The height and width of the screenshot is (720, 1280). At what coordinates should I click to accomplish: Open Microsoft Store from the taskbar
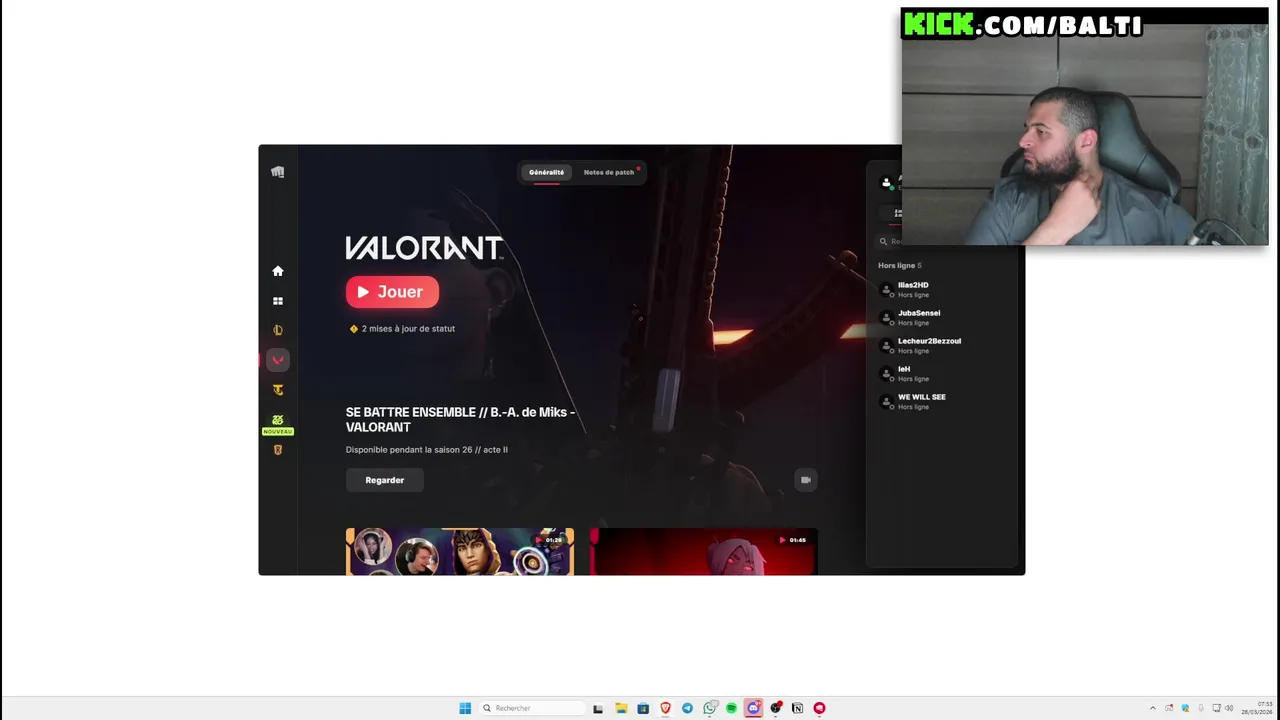coord(643,708)
